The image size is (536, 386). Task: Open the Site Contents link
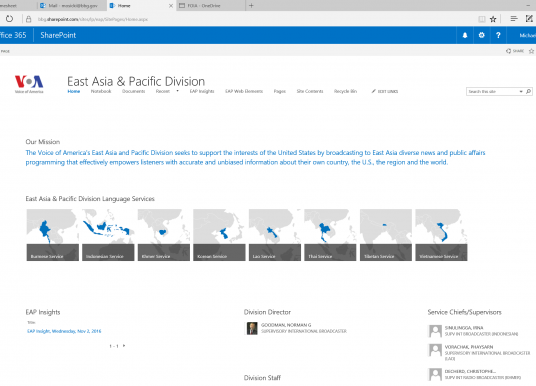[x=310, y=91]
